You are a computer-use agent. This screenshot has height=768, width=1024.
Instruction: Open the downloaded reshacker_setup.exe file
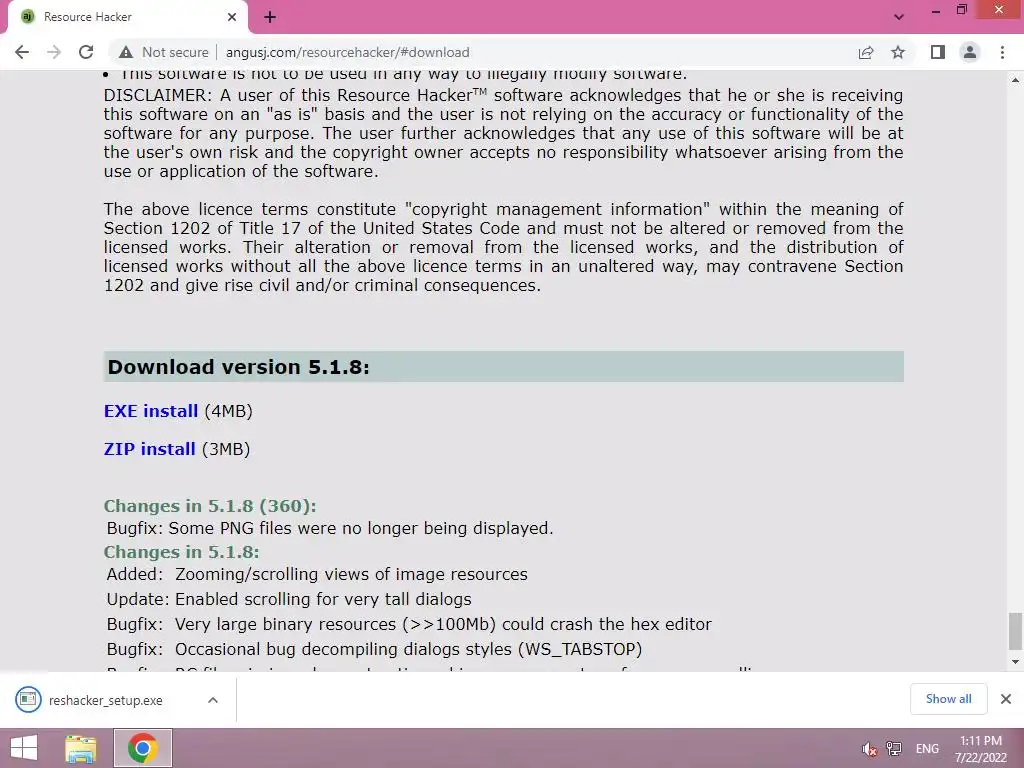(106, 700)
